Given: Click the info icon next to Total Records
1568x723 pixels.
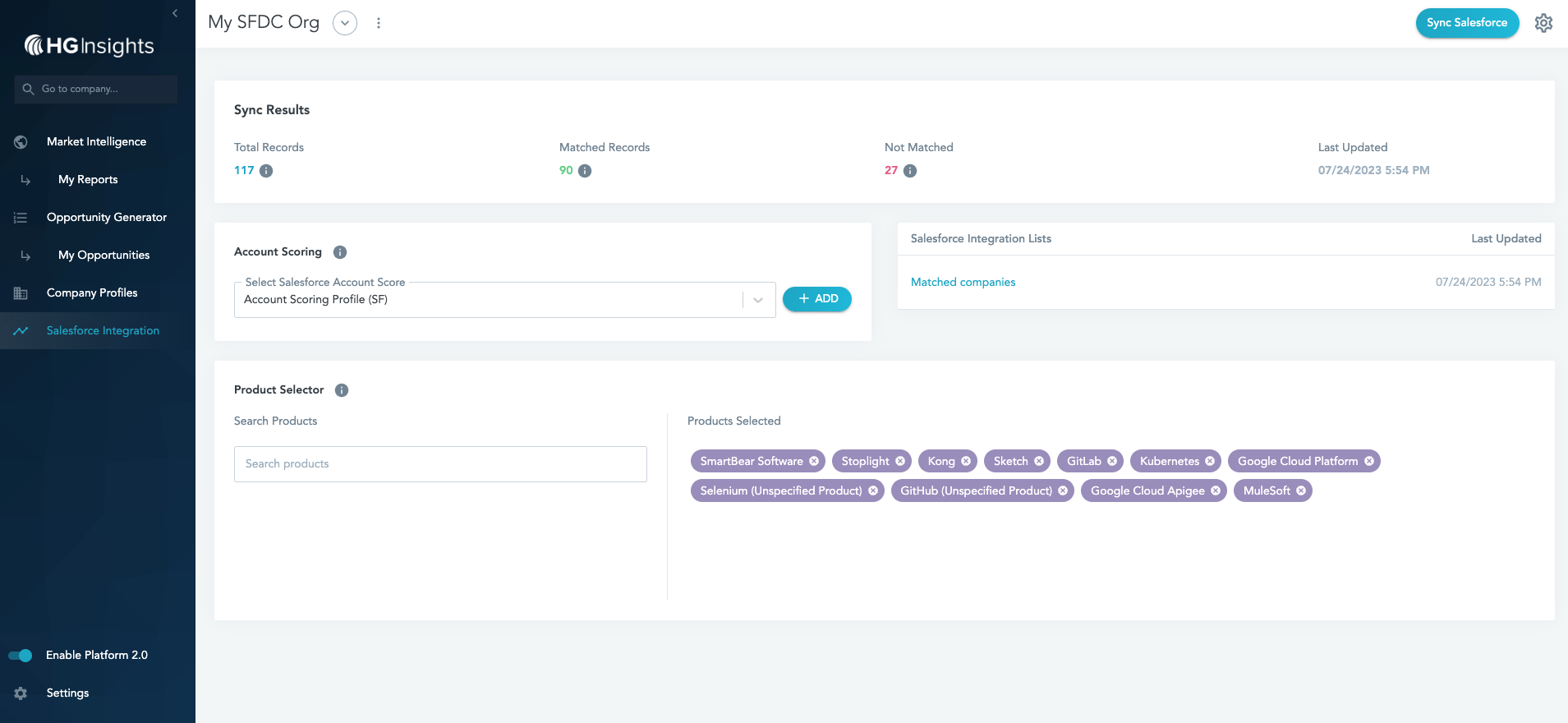Looking at the screenshot, I should (x=266, y=171).
